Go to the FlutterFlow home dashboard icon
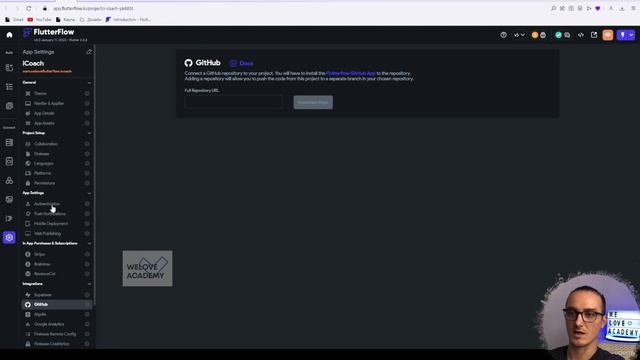The width and height of the screenshot is (640, 360). point(9,35)
